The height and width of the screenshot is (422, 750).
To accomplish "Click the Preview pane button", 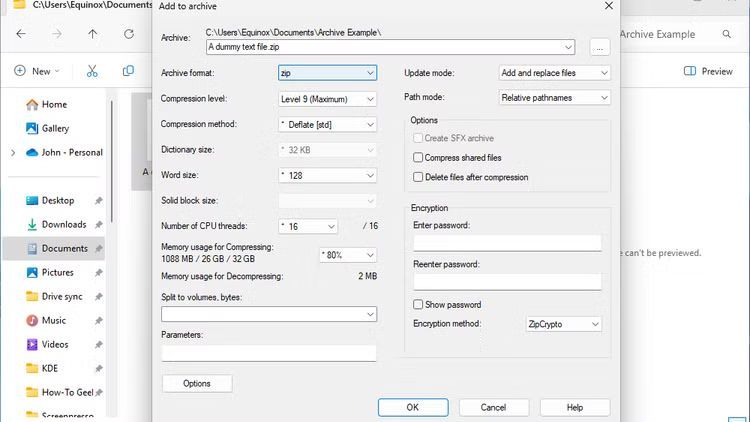I will click(x=708, y=71).
